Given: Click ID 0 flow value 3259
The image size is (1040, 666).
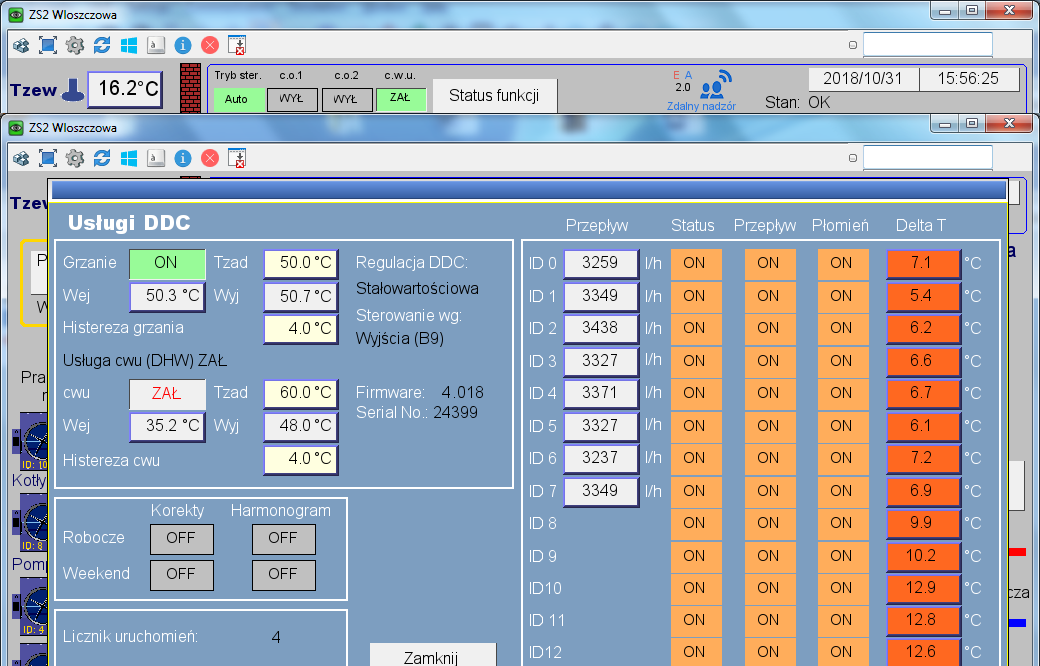Looking at the screenshot, I should tap(601, 263).
